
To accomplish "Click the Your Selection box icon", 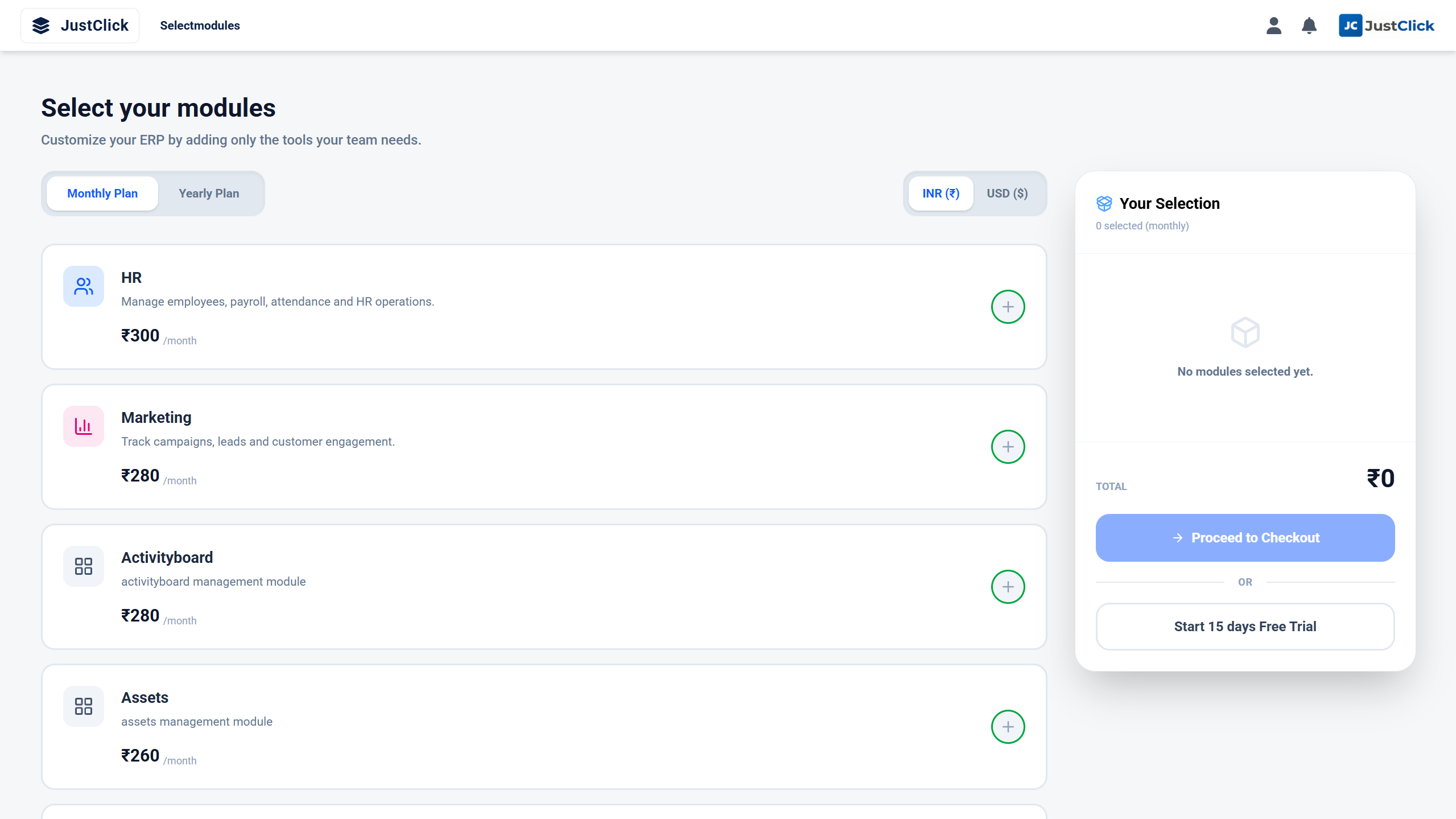I will 1104,204.
